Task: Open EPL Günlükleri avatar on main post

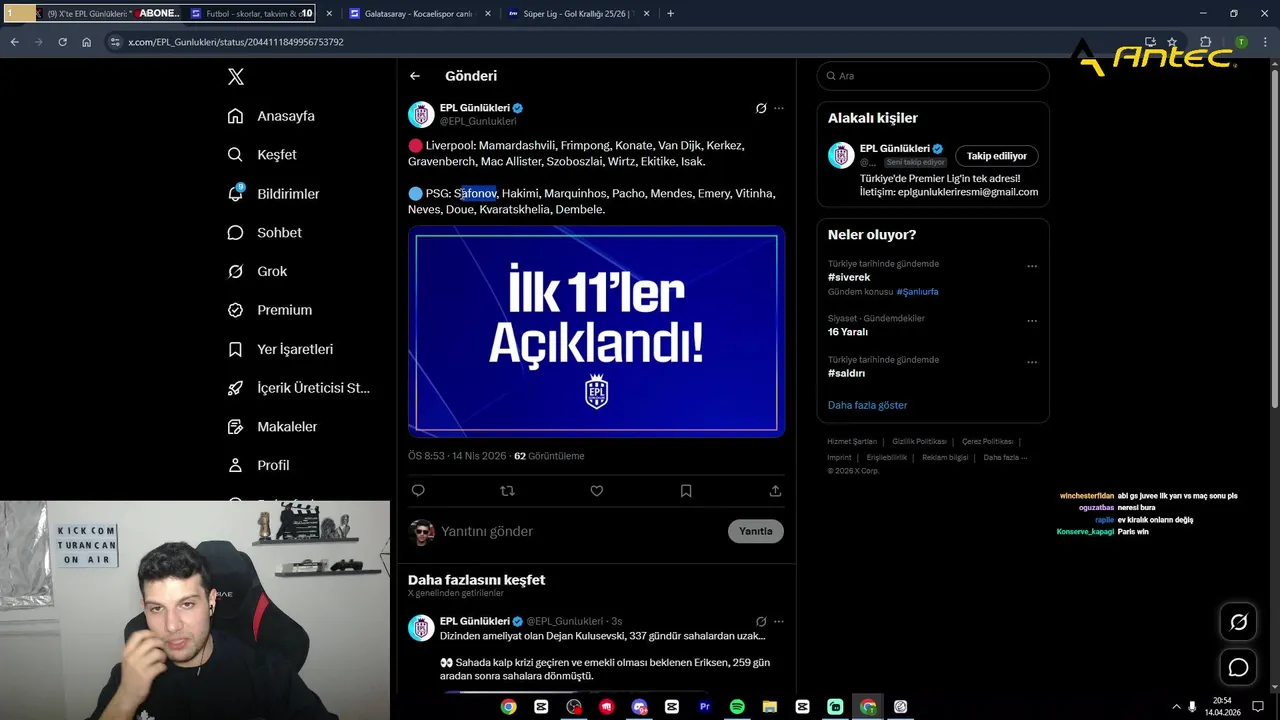Action: (x=421, y=114)
